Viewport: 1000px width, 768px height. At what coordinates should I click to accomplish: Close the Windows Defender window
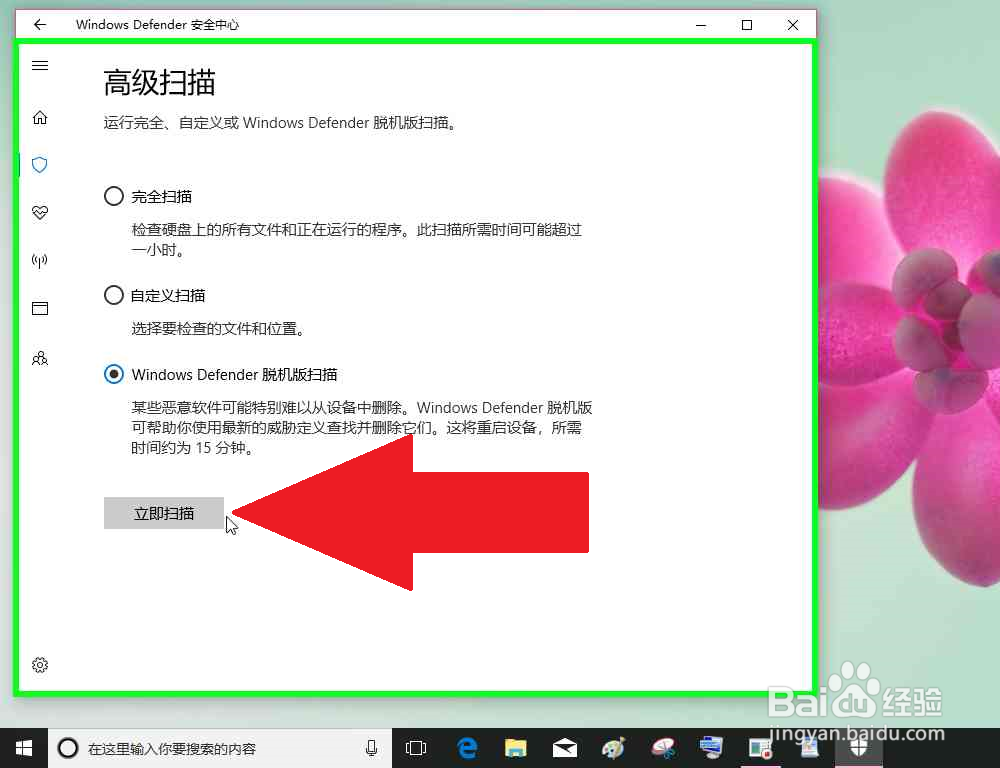point(793,25)
